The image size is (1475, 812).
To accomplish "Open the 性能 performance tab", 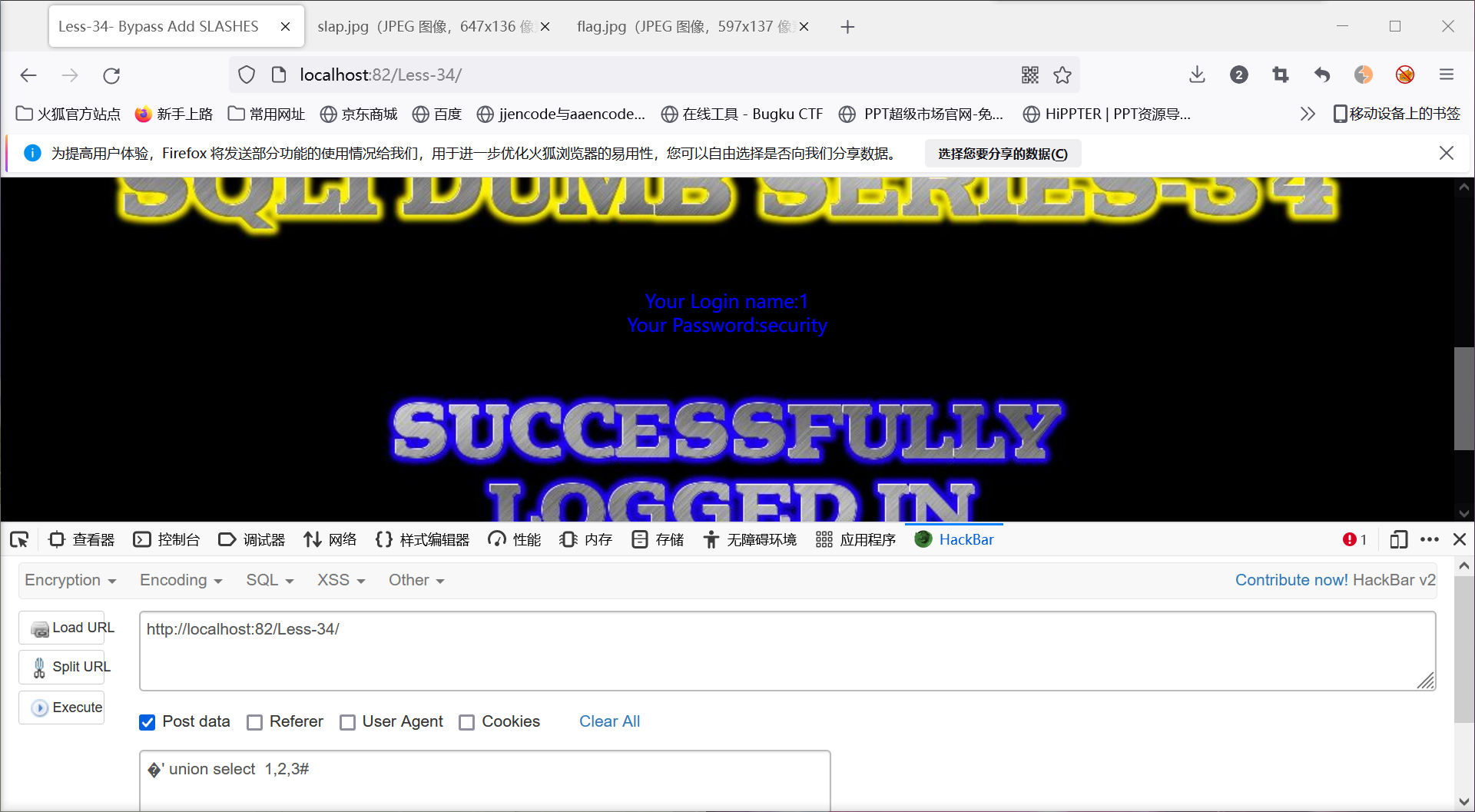I will (x=515, y=539).
